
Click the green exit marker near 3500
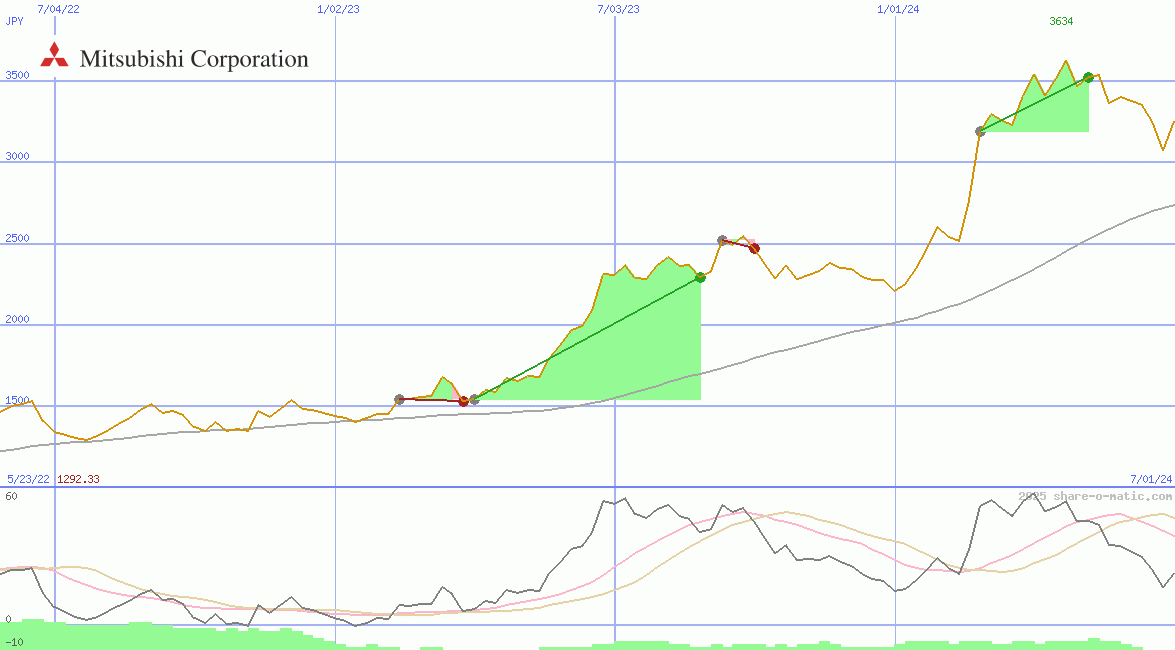click(1089, 77)
